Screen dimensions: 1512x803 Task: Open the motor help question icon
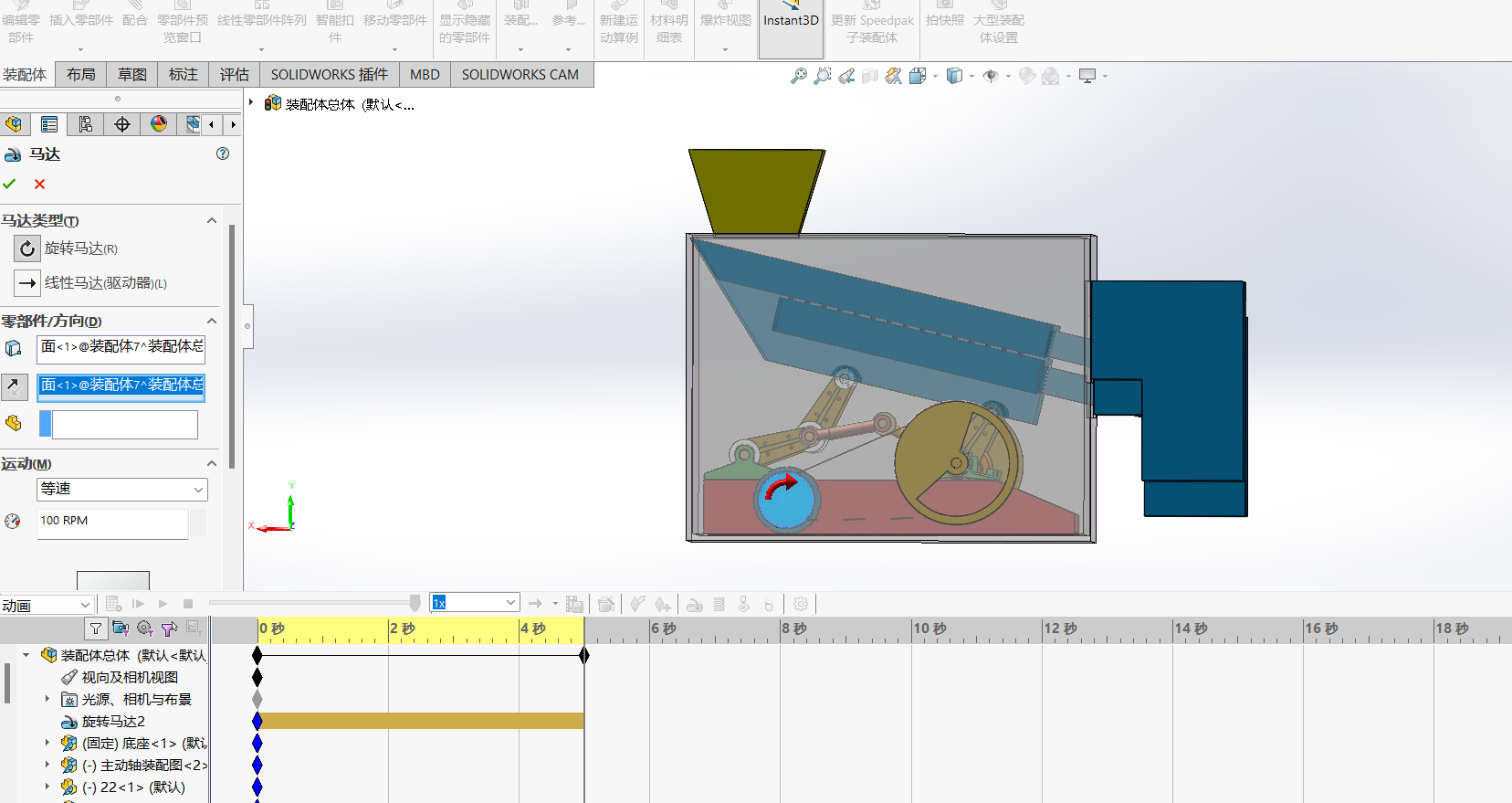[x=223, y=153]
